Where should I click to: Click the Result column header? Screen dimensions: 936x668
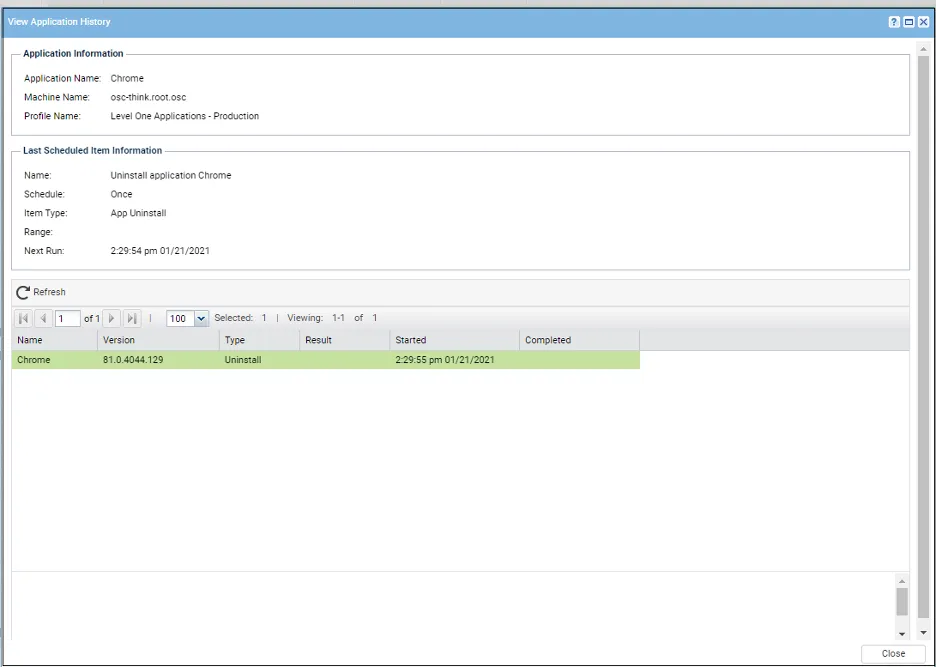coord(343,340)
